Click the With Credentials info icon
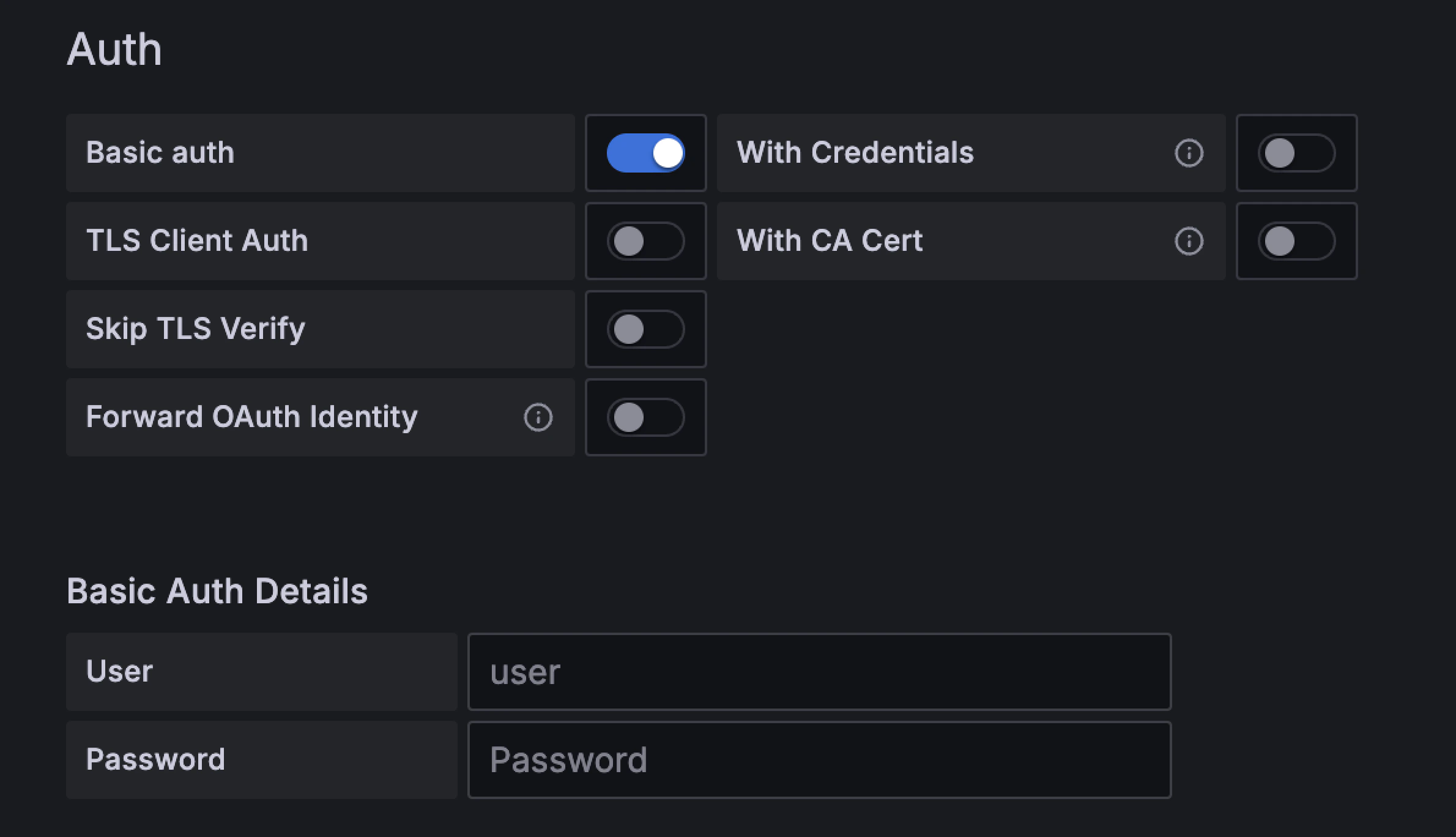This screenshot has height=837, width=1456. click(x=1189, y=153)
